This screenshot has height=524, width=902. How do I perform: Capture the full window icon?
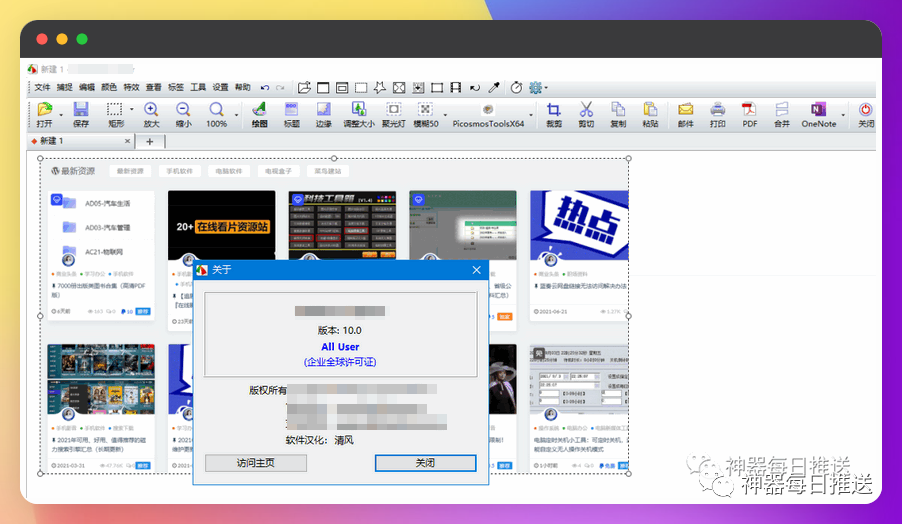point(323,87)
